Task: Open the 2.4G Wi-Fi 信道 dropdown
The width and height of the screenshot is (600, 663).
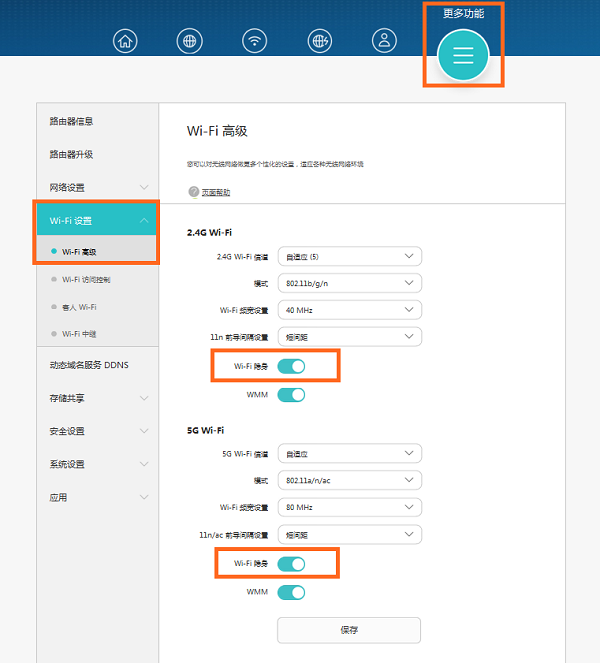Action: (349, 256)
